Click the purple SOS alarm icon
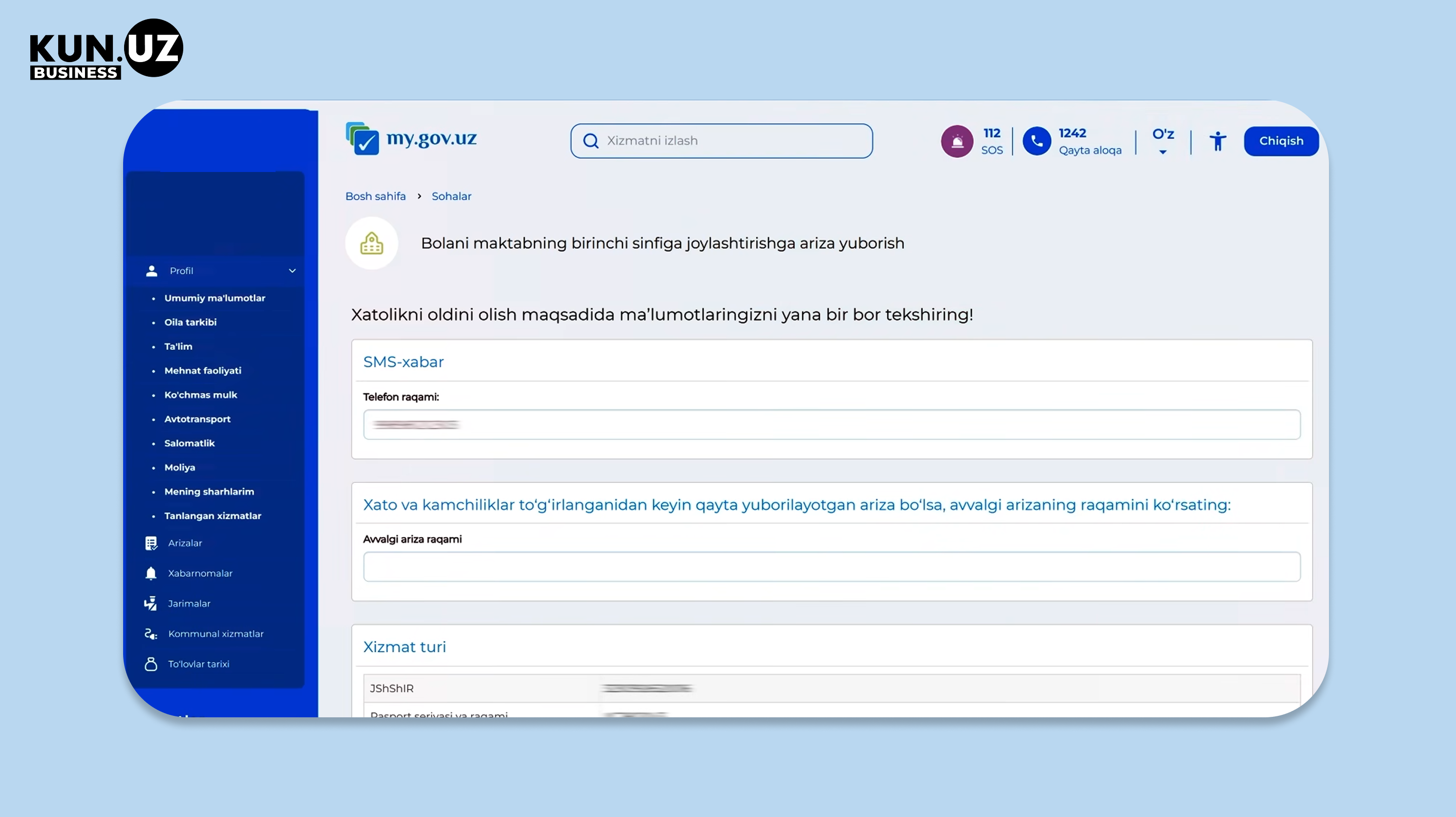The height and width of the screenshot is (817, 1456). [957, 141]
